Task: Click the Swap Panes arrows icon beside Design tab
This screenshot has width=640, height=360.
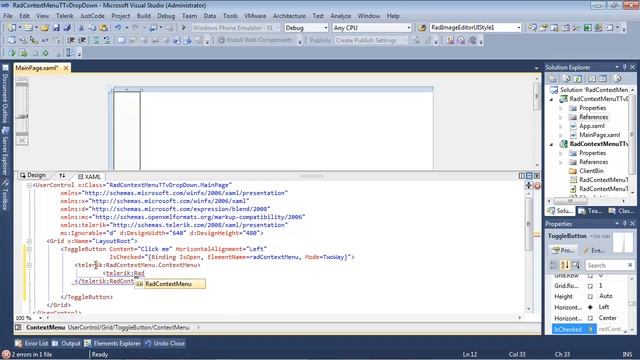Action: coord(62,176)
